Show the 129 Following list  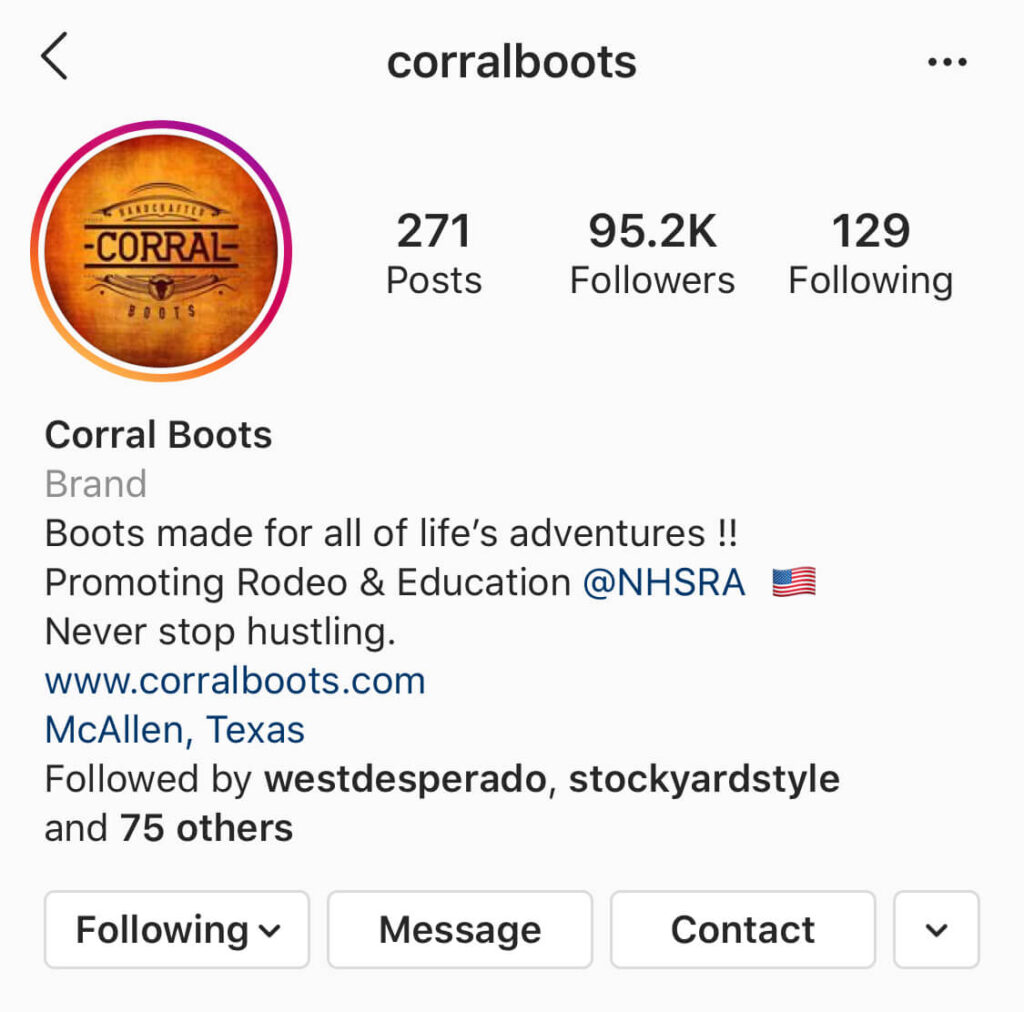(x=871, y=253)
